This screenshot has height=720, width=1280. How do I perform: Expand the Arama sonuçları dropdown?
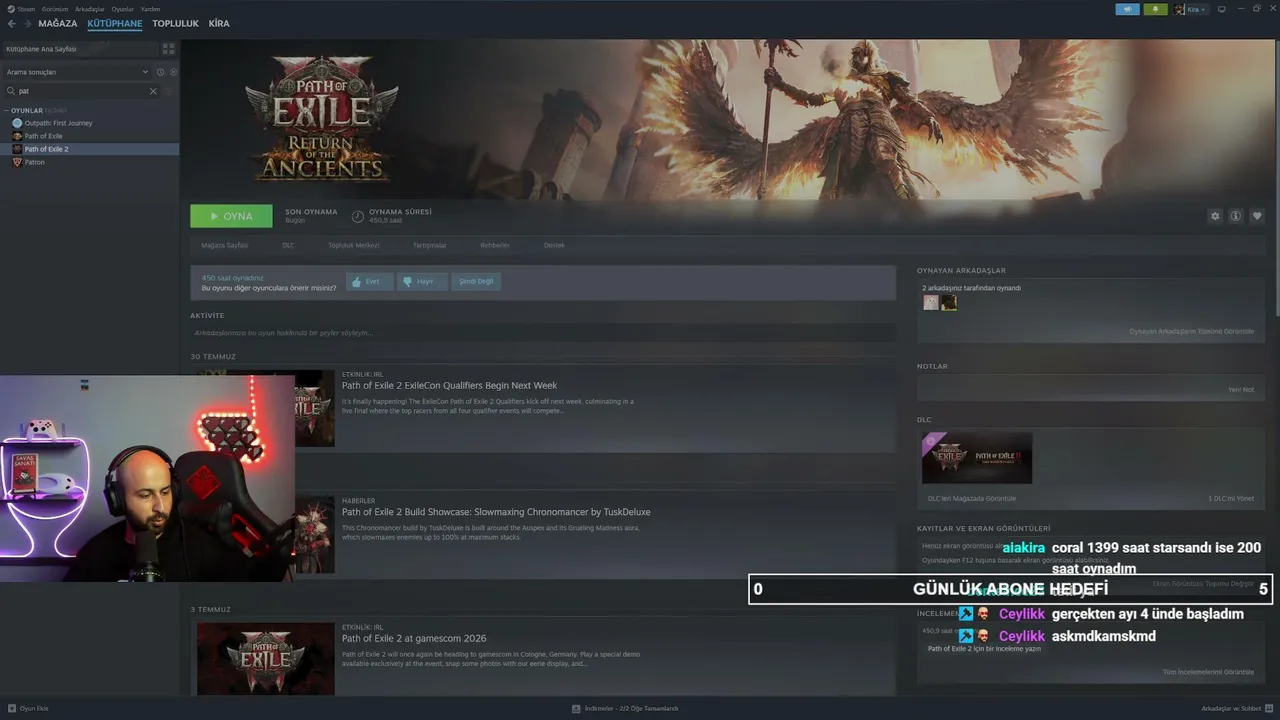[77, 72]
